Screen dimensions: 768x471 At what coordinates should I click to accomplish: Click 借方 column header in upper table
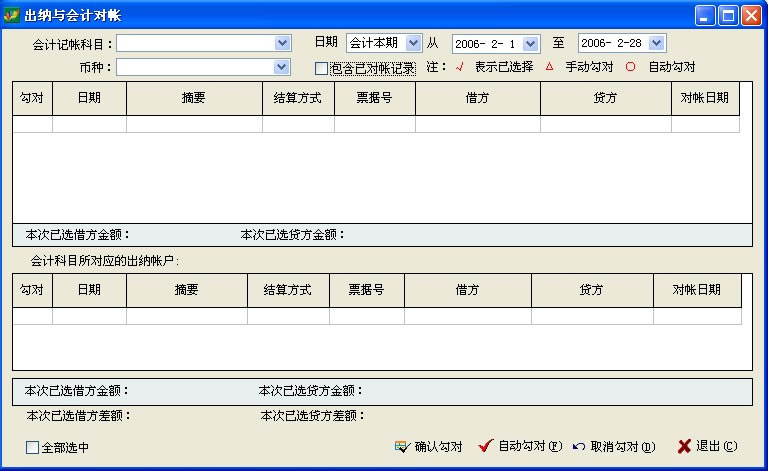coord(477,98)
